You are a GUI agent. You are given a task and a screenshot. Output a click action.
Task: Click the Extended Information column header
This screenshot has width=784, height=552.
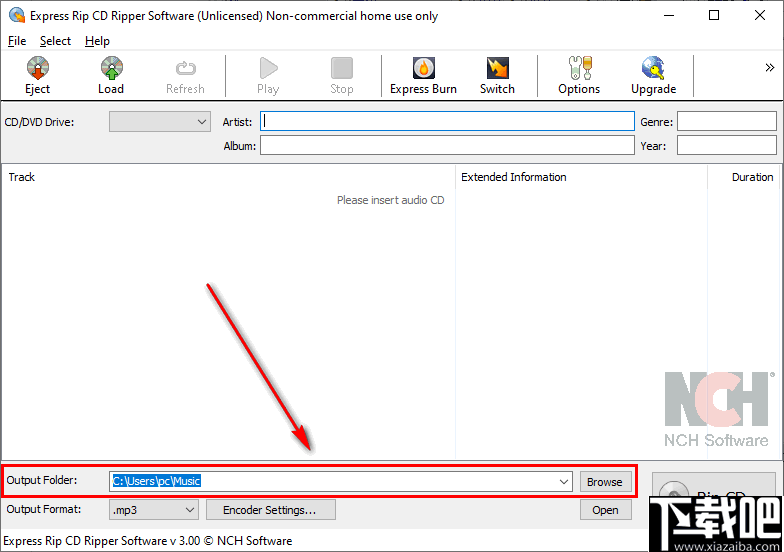click(x=514, y=177)
